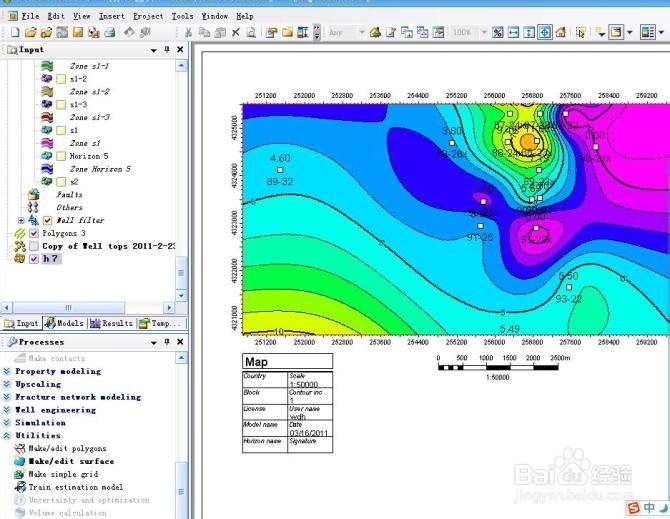
Task: Select Make/edit polygons process
Action: click(x=67, y=449)
